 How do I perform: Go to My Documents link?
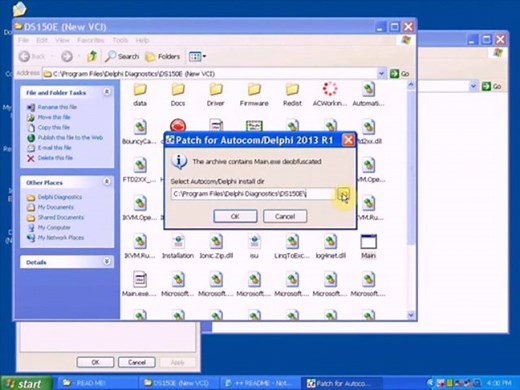55,207
